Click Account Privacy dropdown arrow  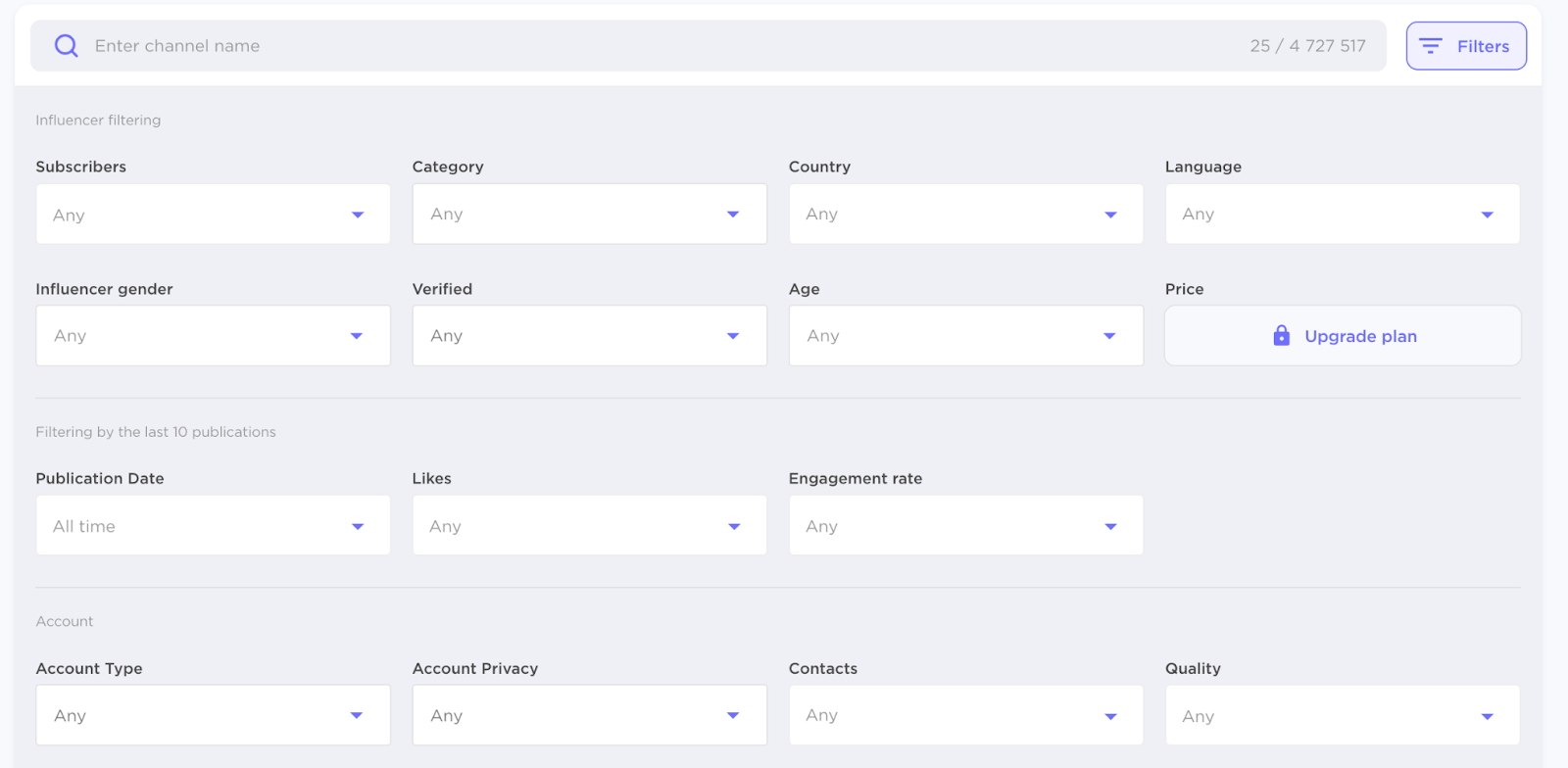(733, 716)
